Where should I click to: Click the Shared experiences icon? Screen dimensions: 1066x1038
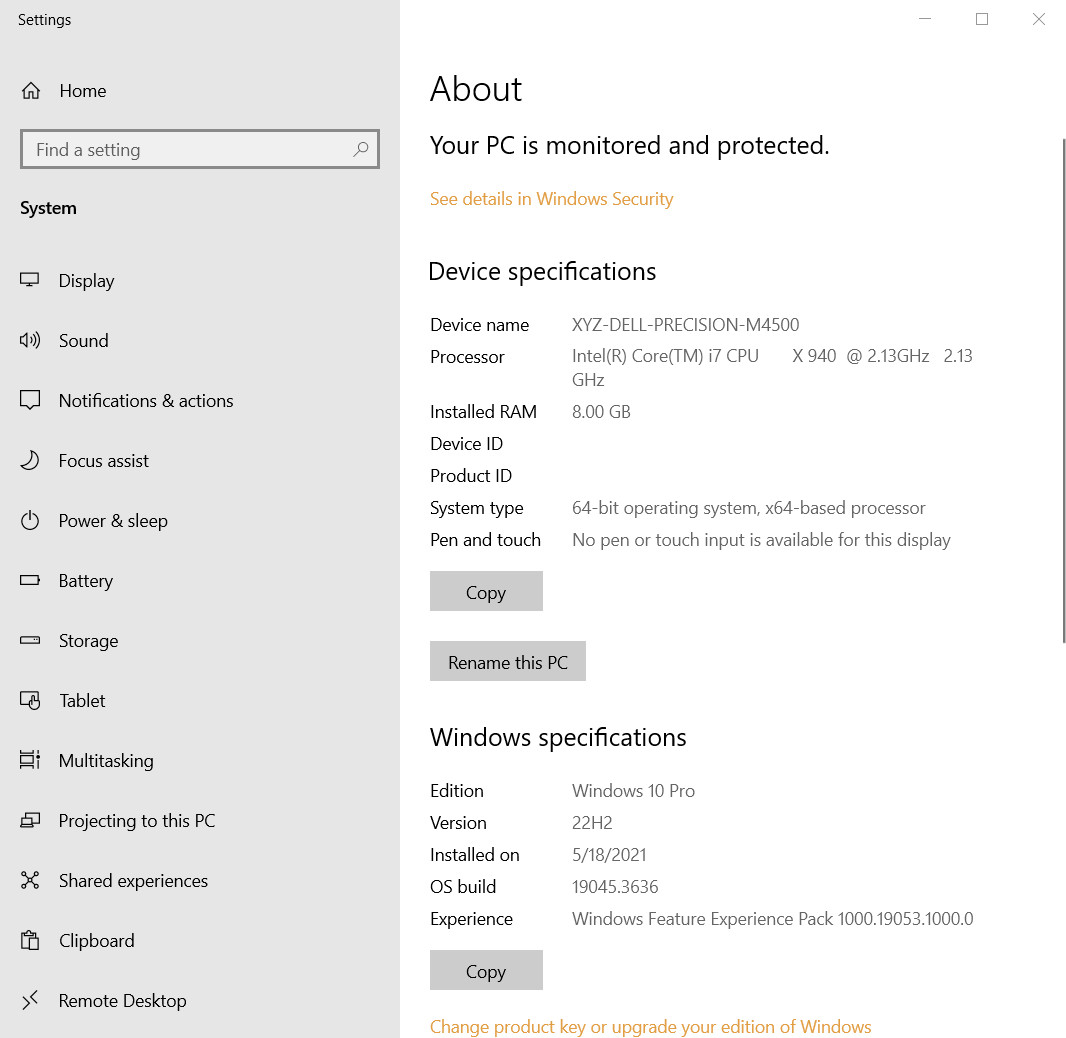point(30,880)
